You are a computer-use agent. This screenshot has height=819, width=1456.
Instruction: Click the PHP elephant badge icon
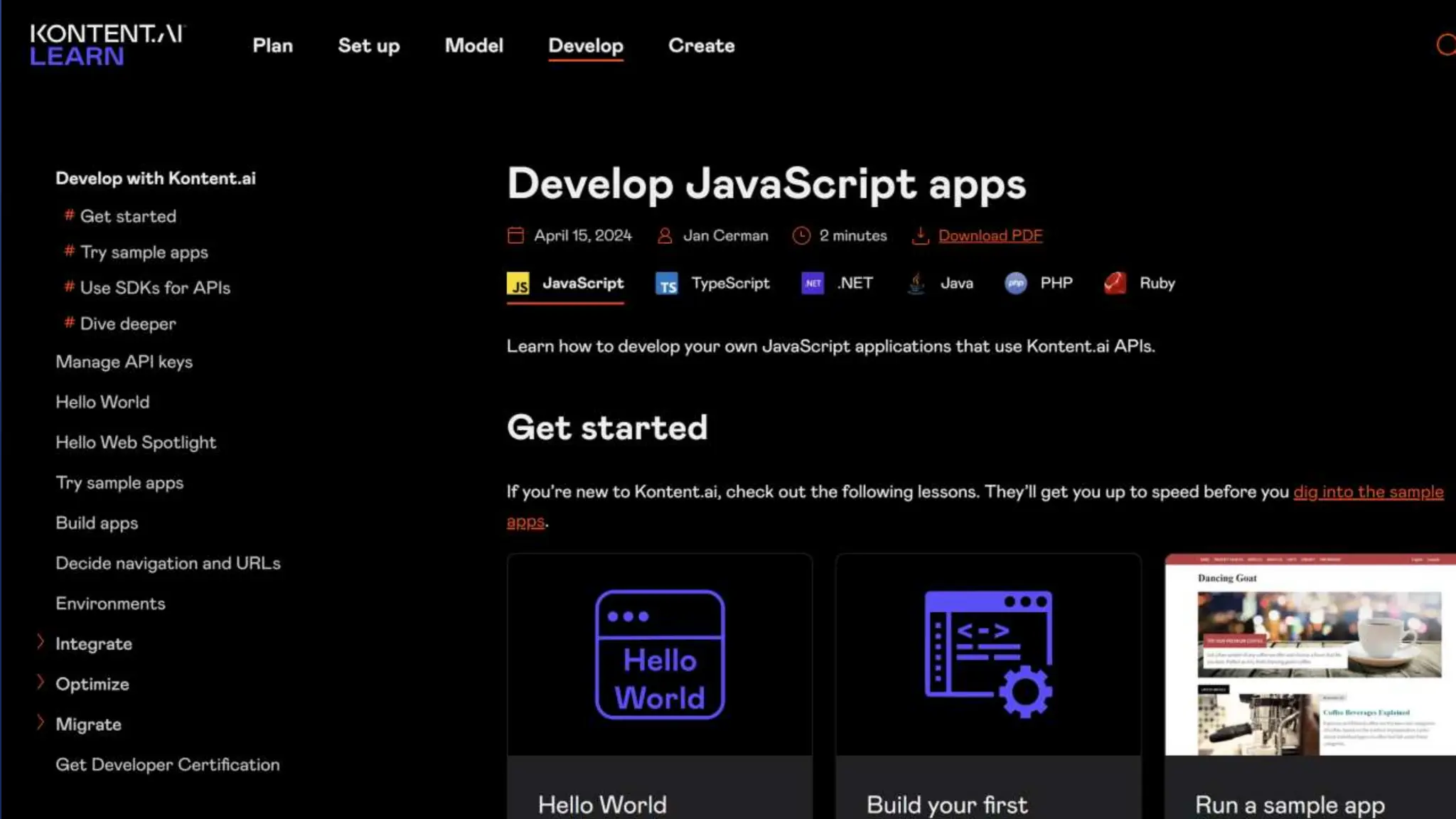pos(1016,283)
